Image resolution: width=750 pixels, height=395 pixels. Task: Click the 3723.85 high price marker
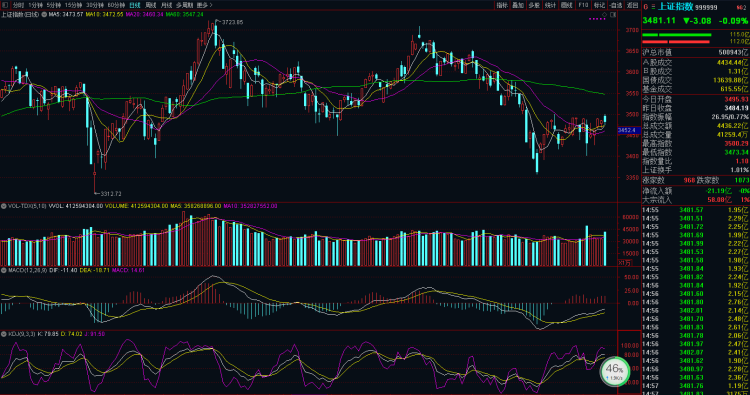pos(232,22)
